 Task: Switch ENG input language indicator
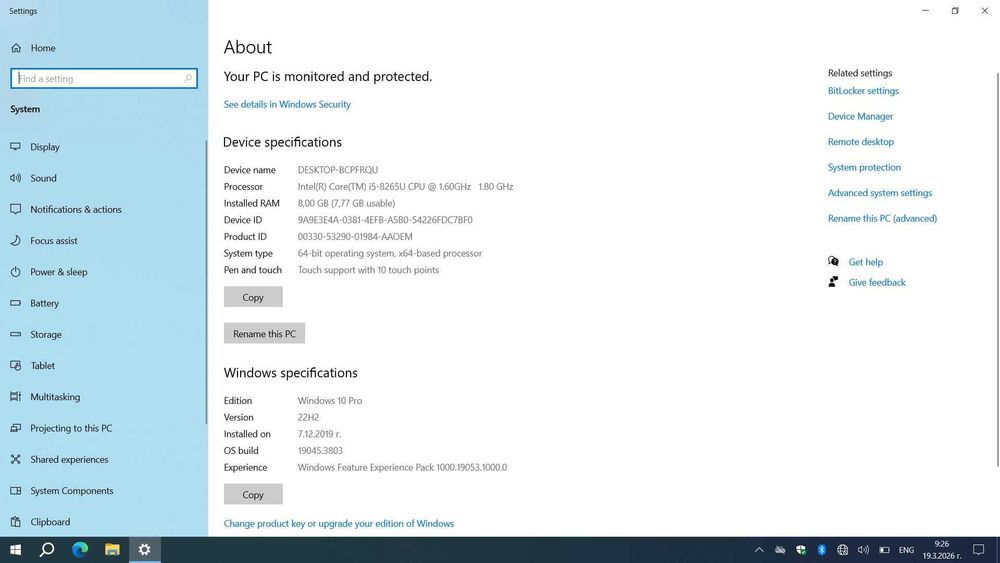pyautogui.click(x=906, y=550)
